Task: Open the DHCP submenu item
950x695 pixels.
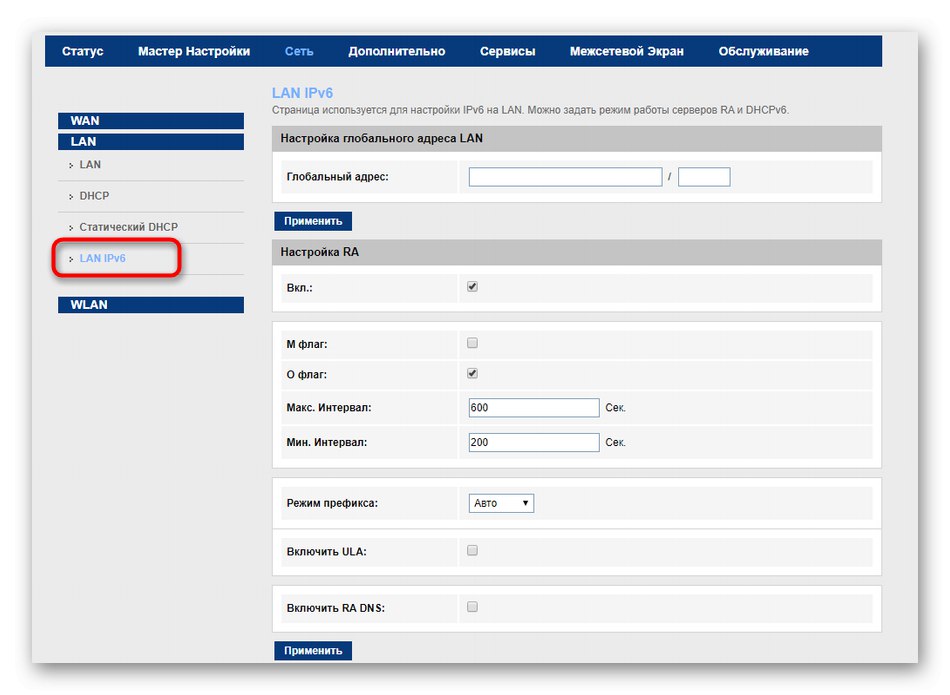Action: (94, 196)
